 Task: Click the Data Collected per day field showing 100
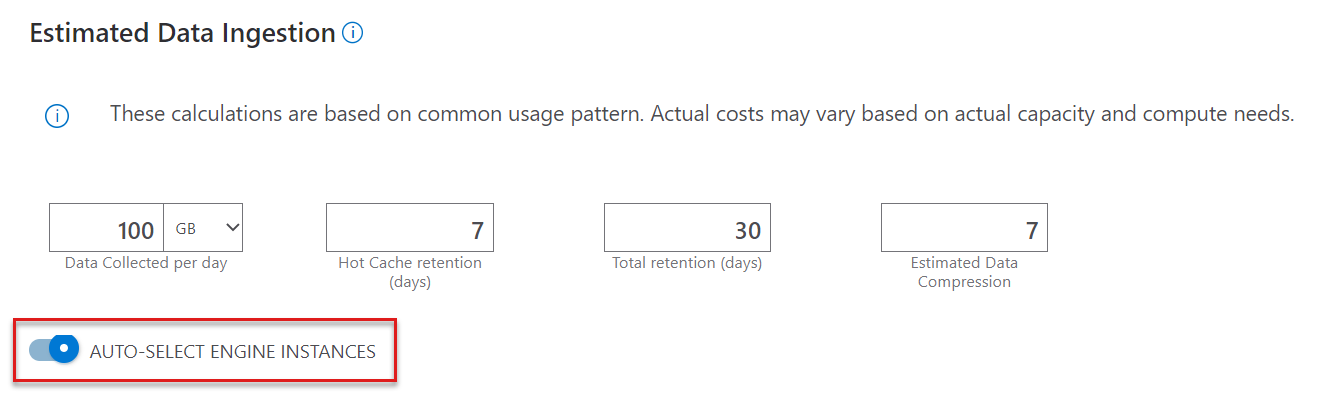point(107,228)
